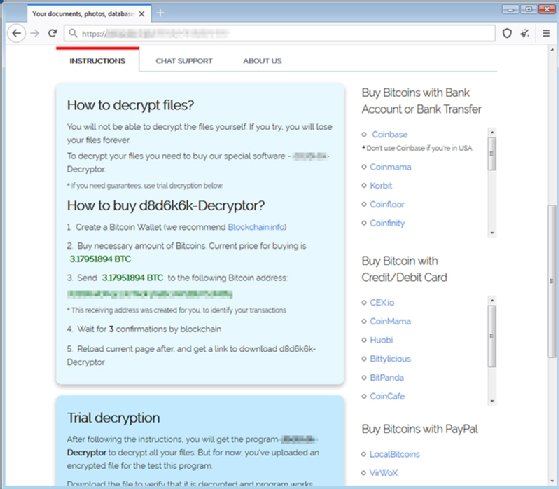
Task: Open the hamburger menu icon
Action: click(x=546, y=34)
